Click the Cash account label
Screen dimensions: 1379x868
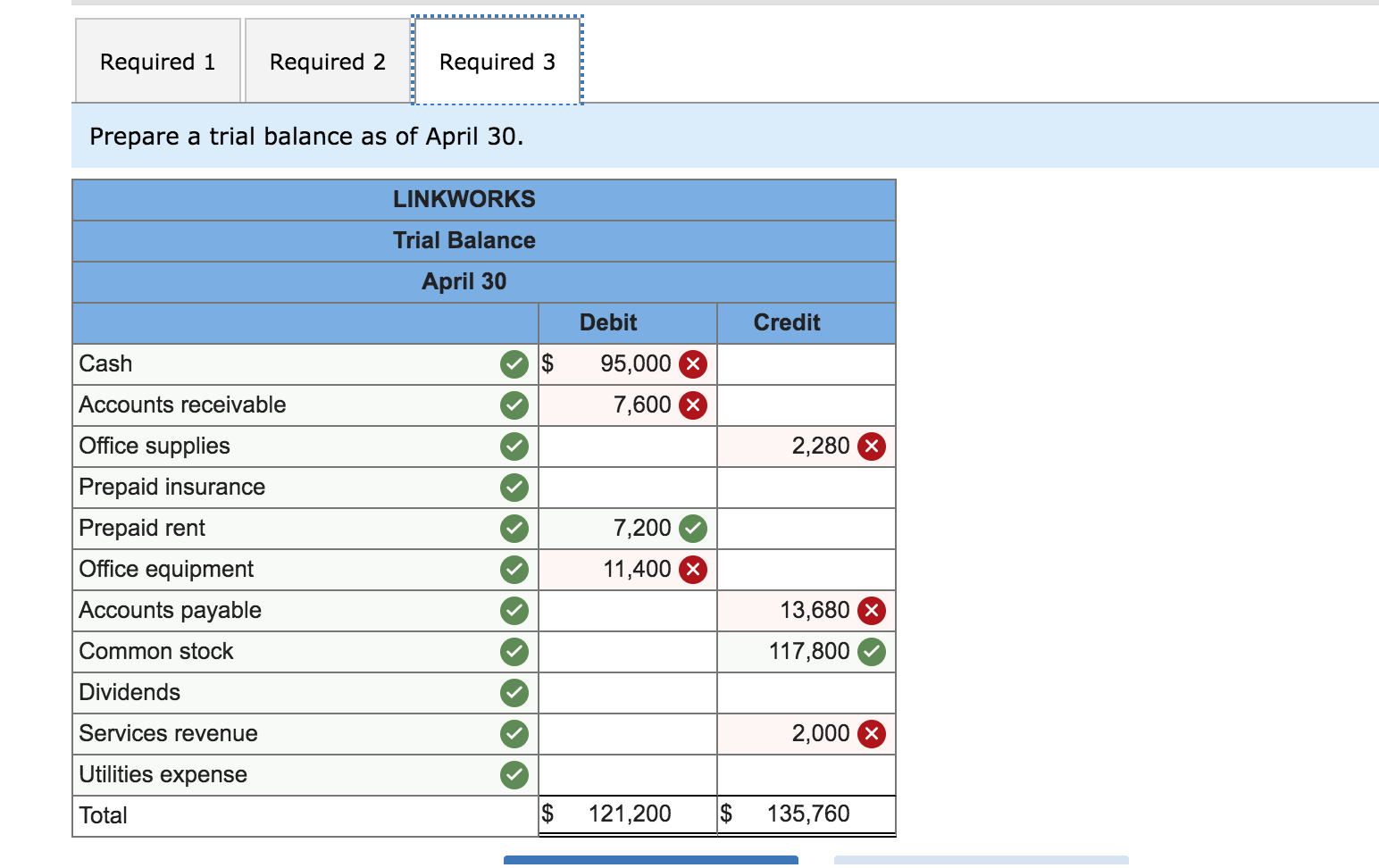click(105, 364)
